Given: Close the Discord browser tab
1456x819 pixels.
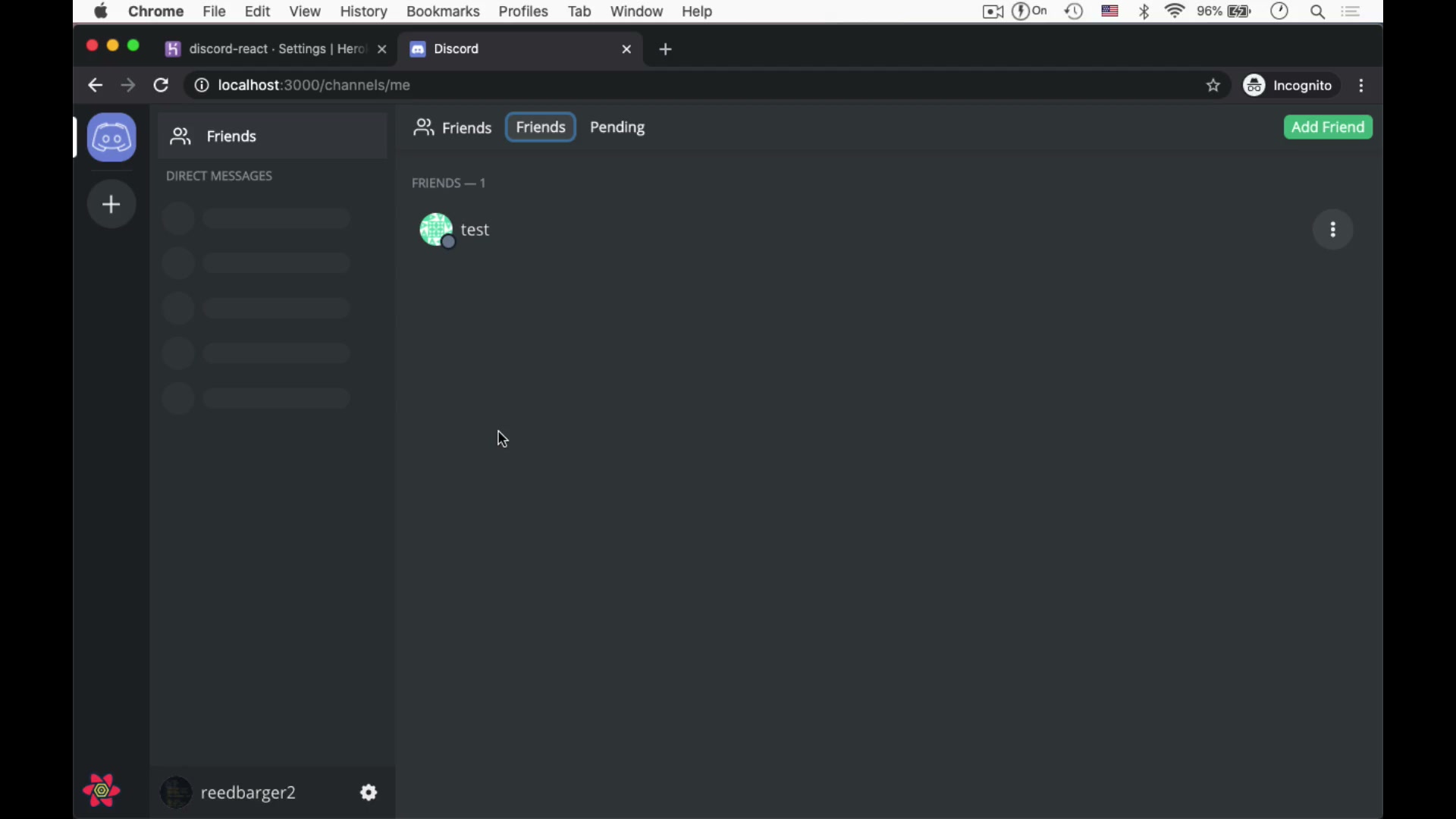Looking at the screenshot, I should pos(626,49).
